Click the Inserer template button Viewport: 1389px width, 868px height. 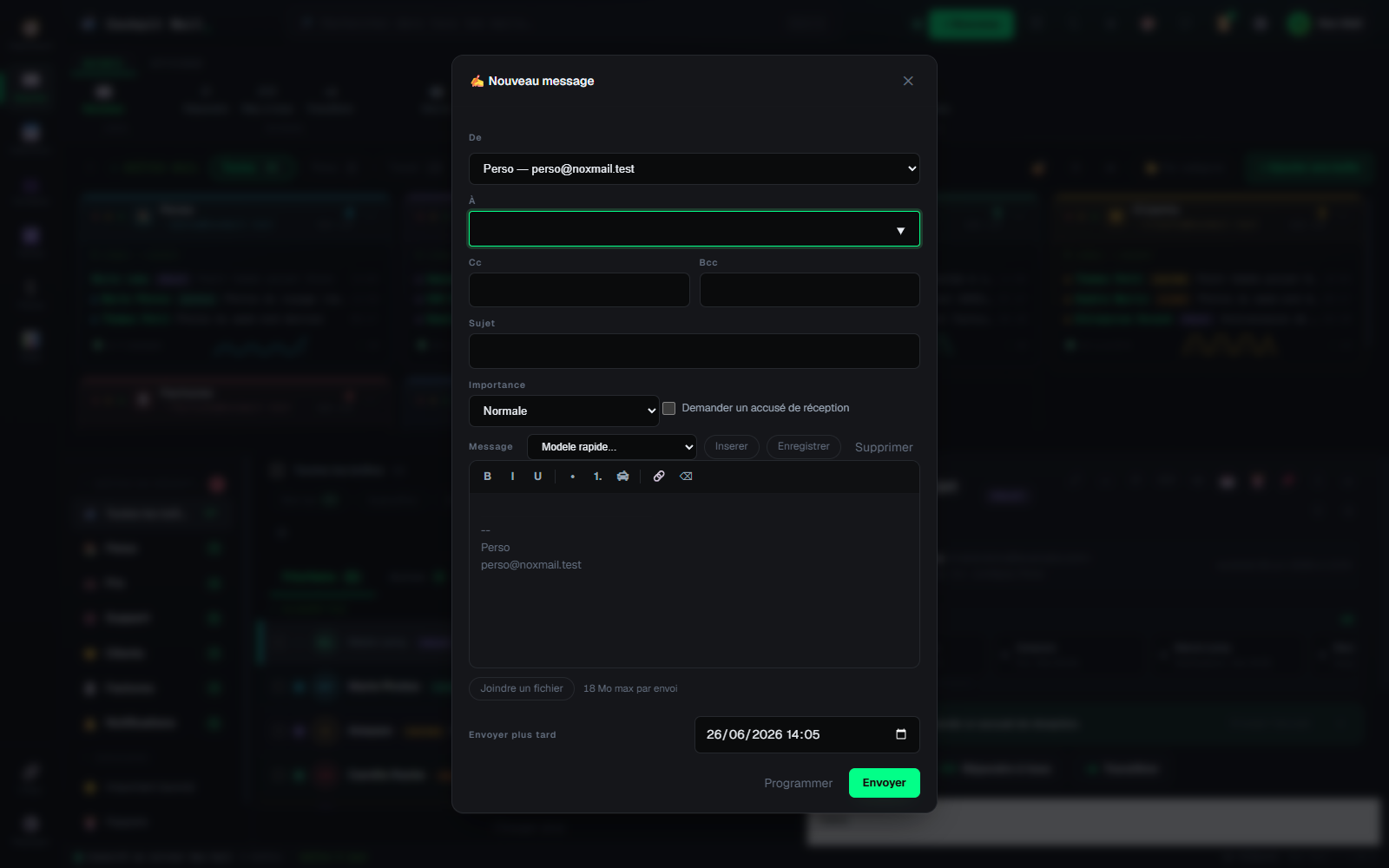tap(732, 447)
